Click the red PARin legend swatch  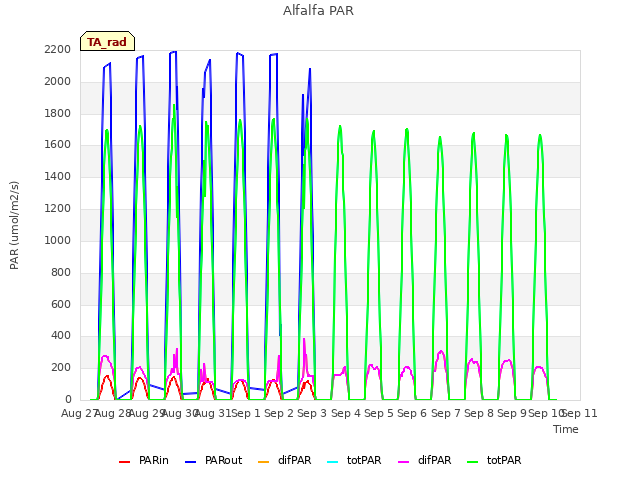pos(124,461)
